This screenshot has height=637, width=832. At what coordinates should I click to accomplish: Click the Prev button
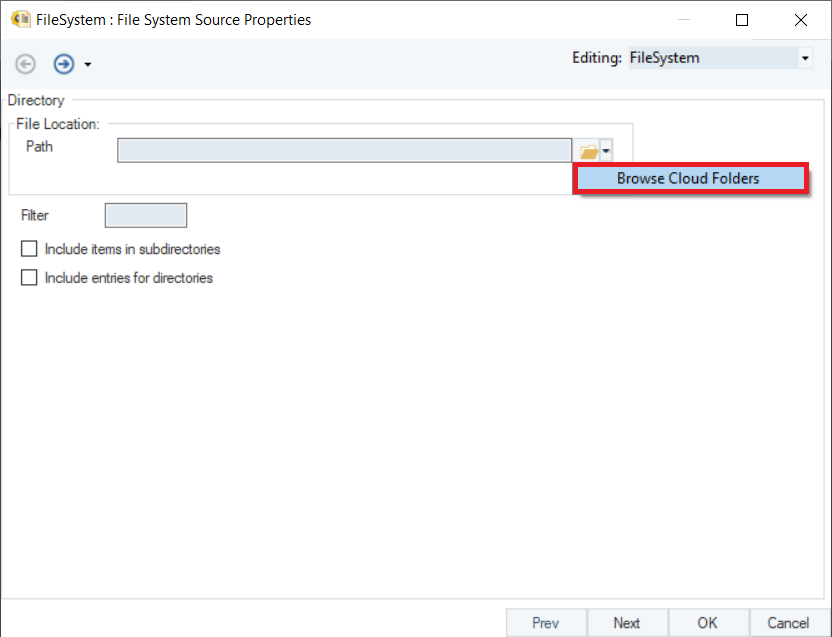(546, 623)
